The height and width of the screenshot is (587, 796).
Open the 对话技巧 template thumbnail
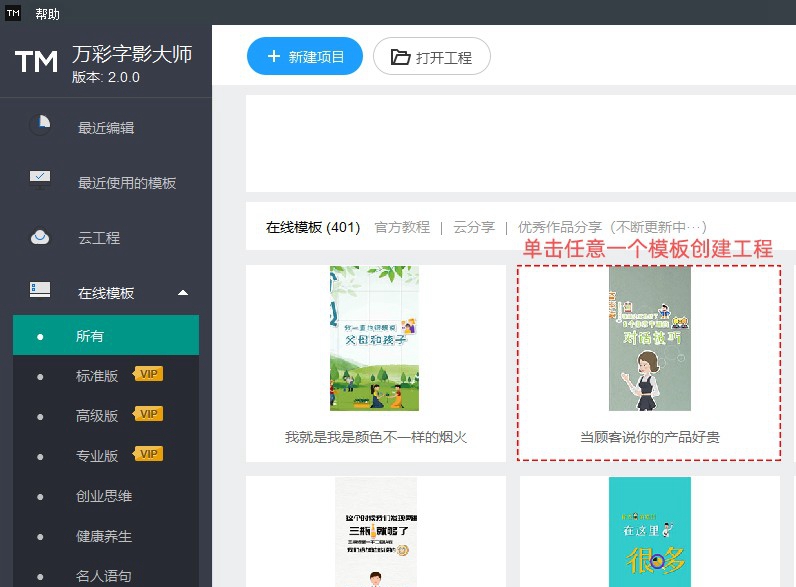[650, 338]
